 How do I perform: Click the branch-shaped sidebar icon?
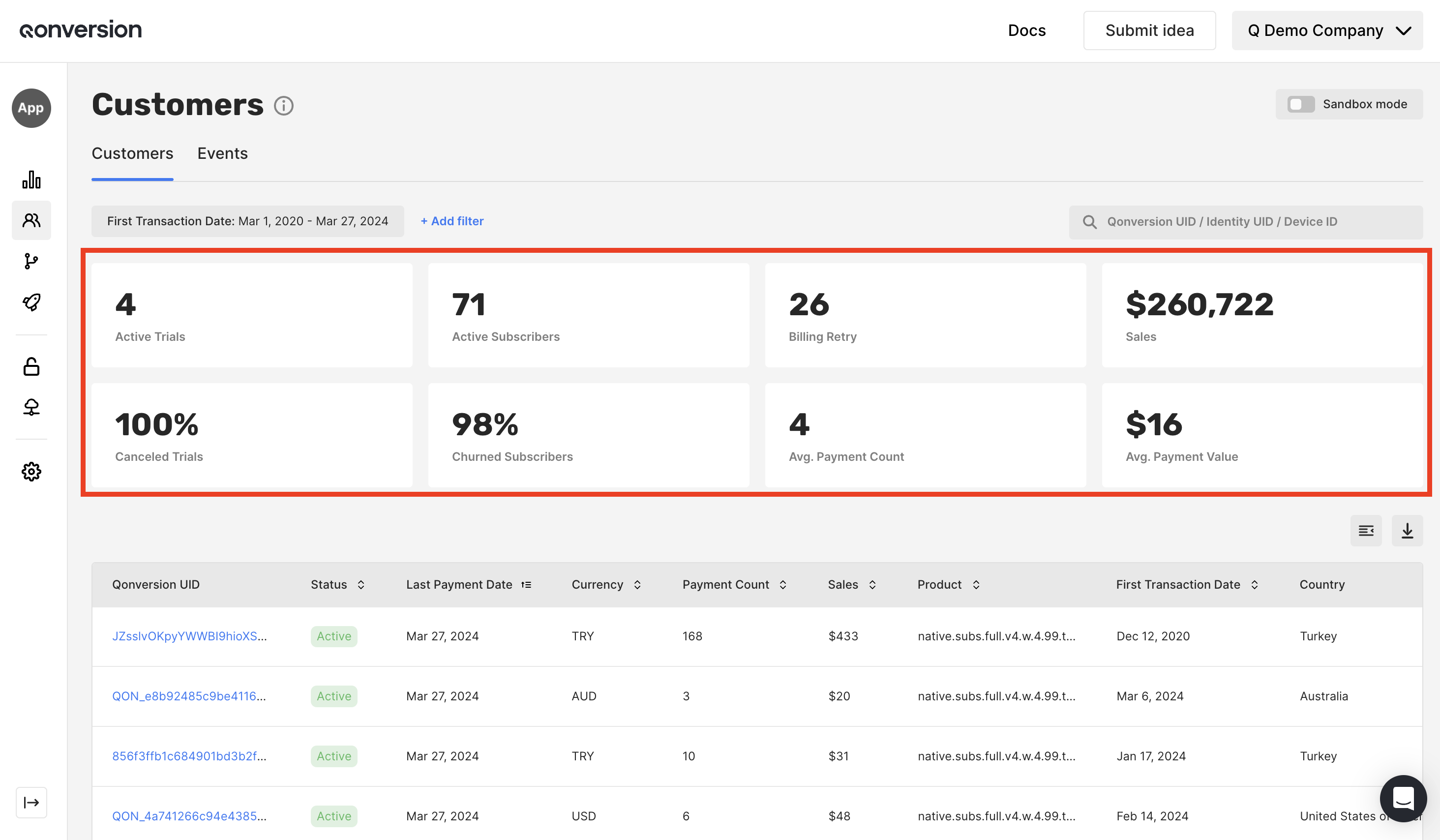click(x=31, y=261)
